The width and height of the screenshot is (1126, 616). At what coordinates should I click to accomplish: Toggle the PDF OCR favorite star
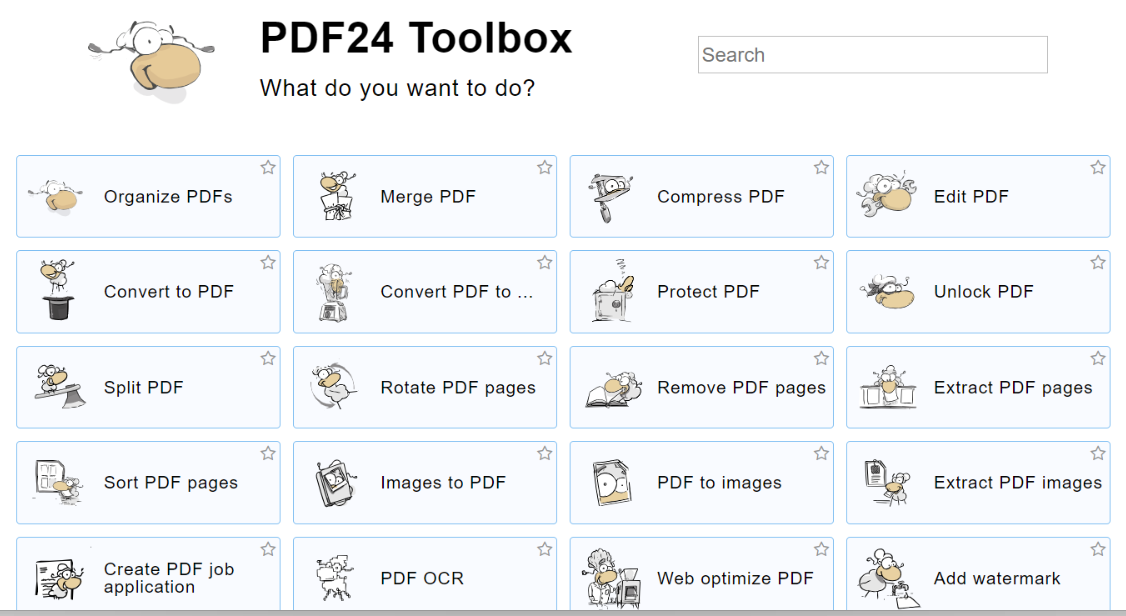tap(544, 549)
